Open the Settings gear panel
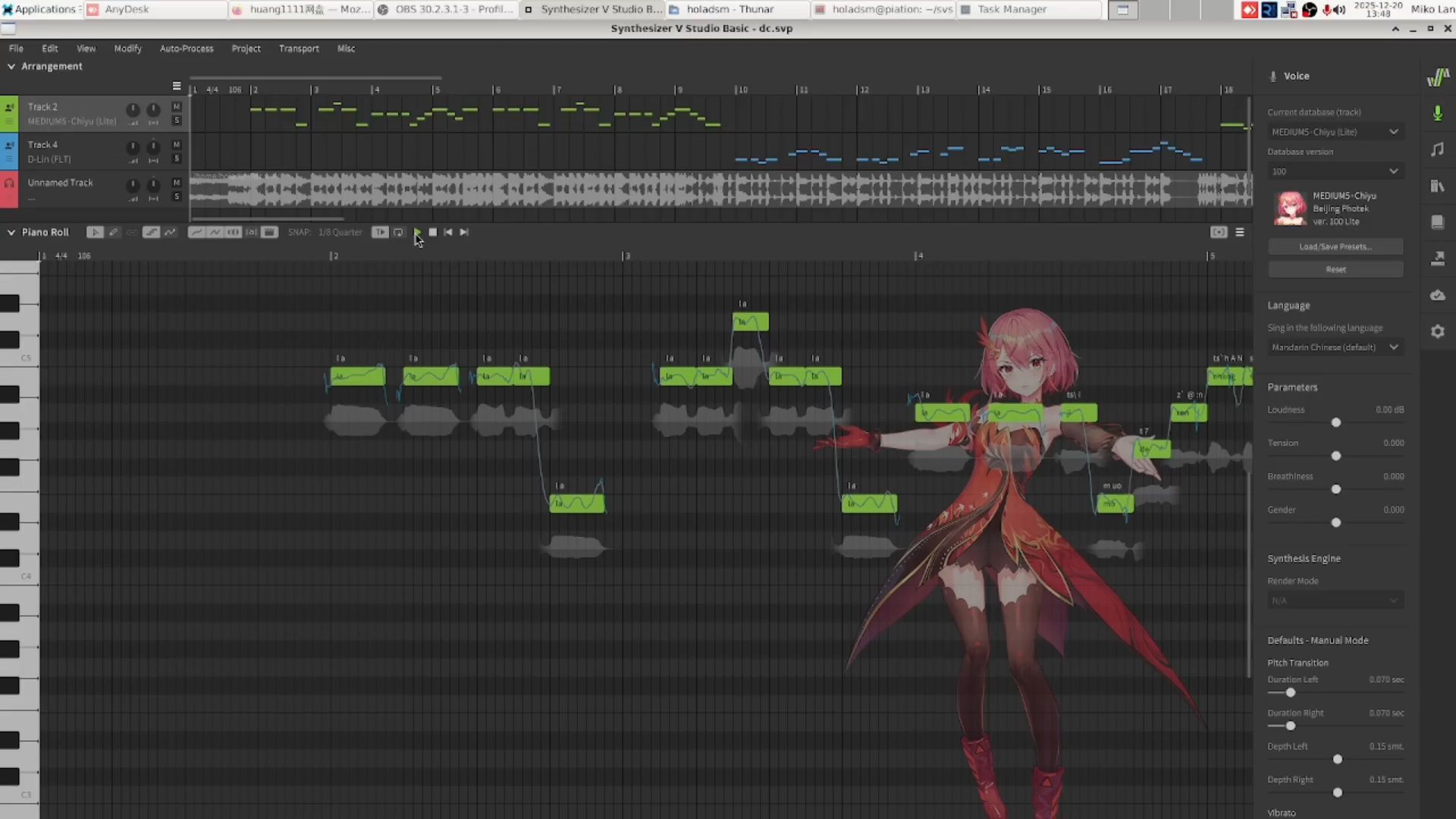The width and height of the screenshot is (1456, 819). [1437, 331]
